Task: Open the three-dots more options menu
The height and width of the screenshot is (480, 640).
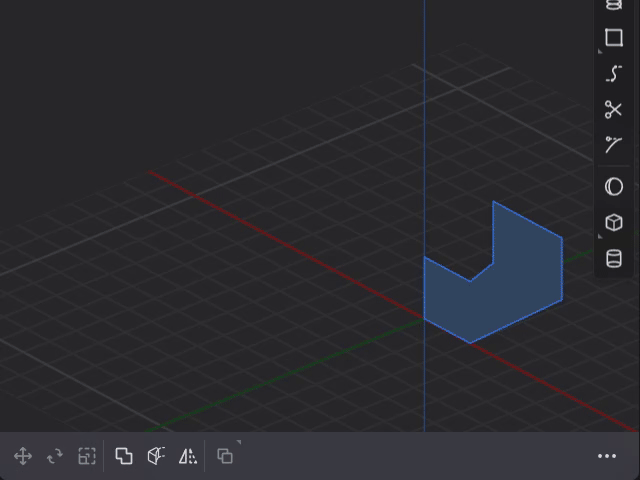Action: click(607, 456)
